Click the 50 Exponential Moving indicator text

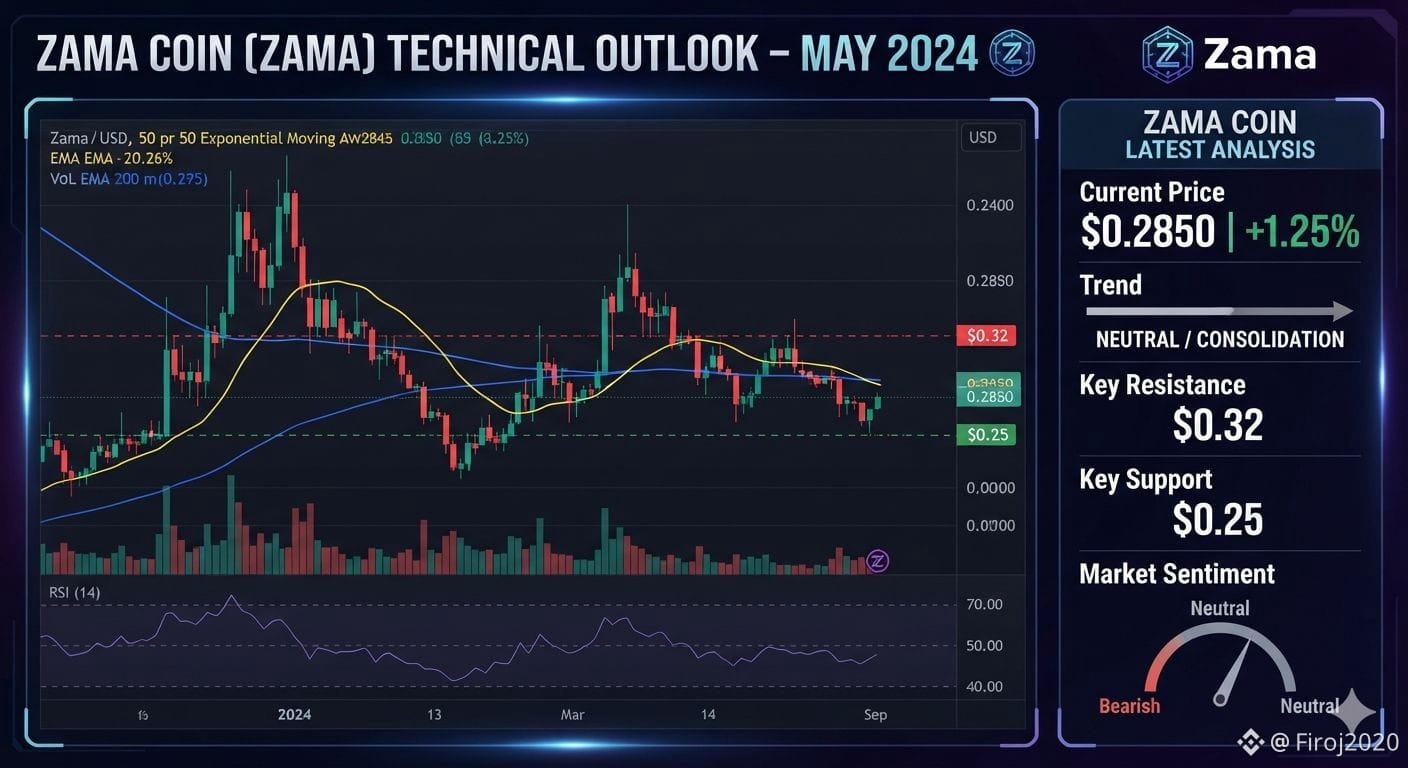click(266, 138)
